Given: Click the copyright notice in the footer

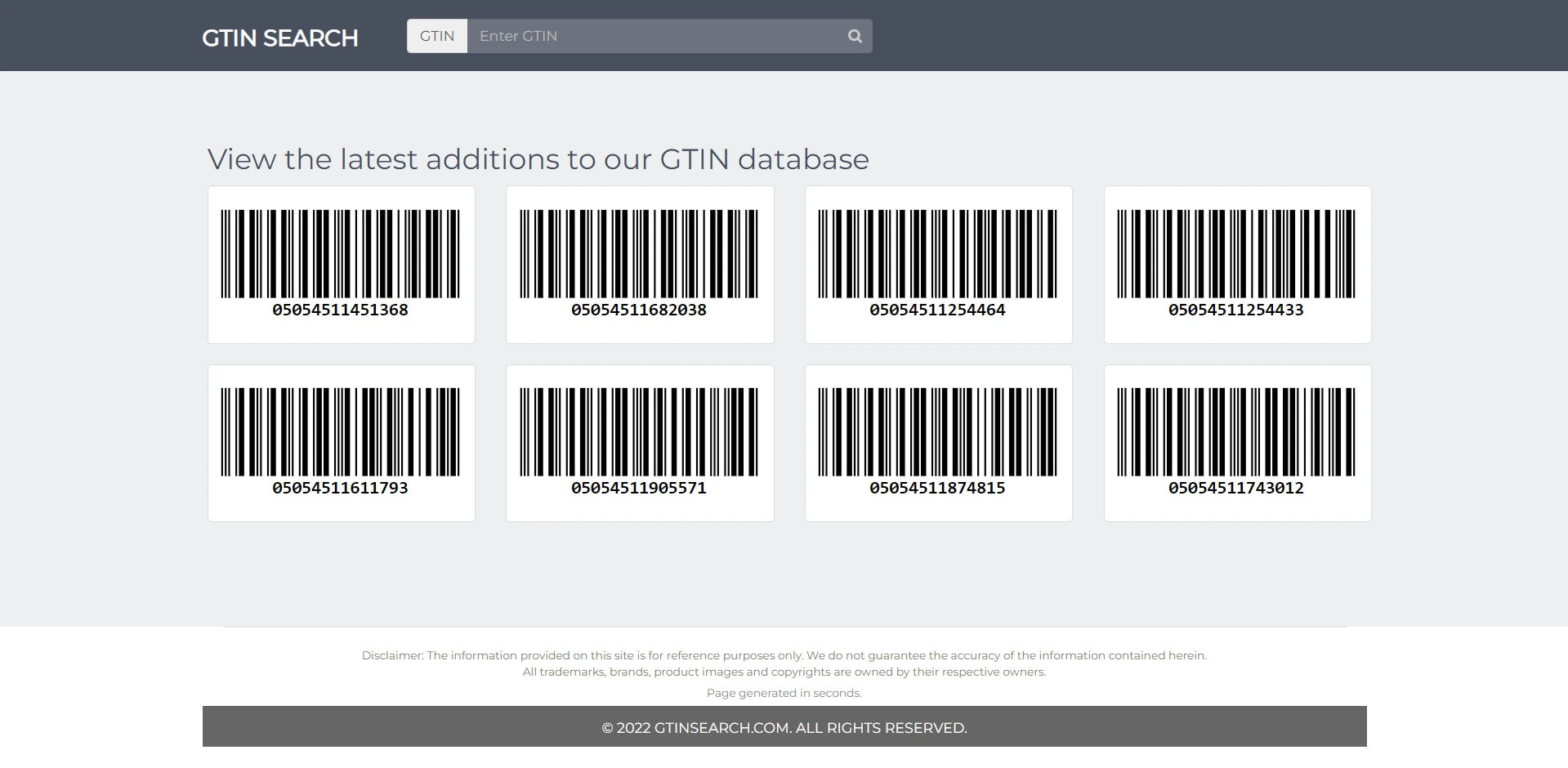Looking at the screenshot, I should (x=784, y=727).
